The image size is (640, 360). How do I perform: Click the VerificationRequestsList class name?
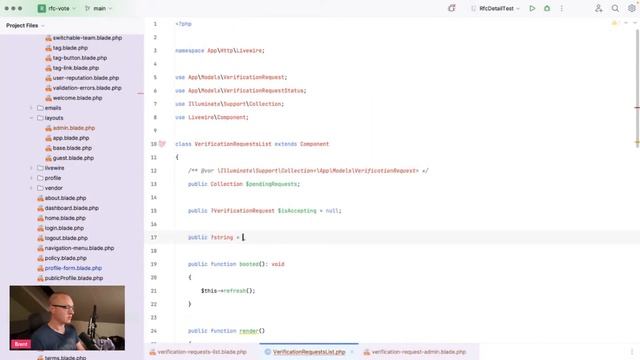click(x=233, y=144)
